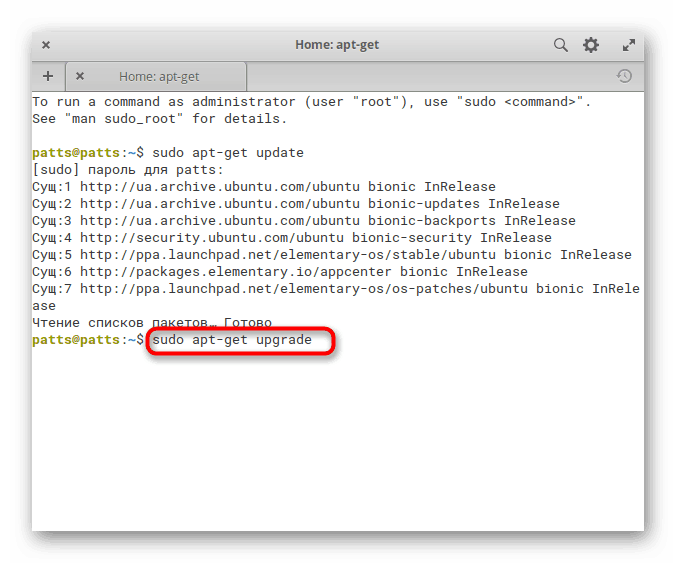Click the Сущ:1 ua.archive.ubuntu.com bionic line
This screenshot has width=676, height=563.
coord(264,187)
